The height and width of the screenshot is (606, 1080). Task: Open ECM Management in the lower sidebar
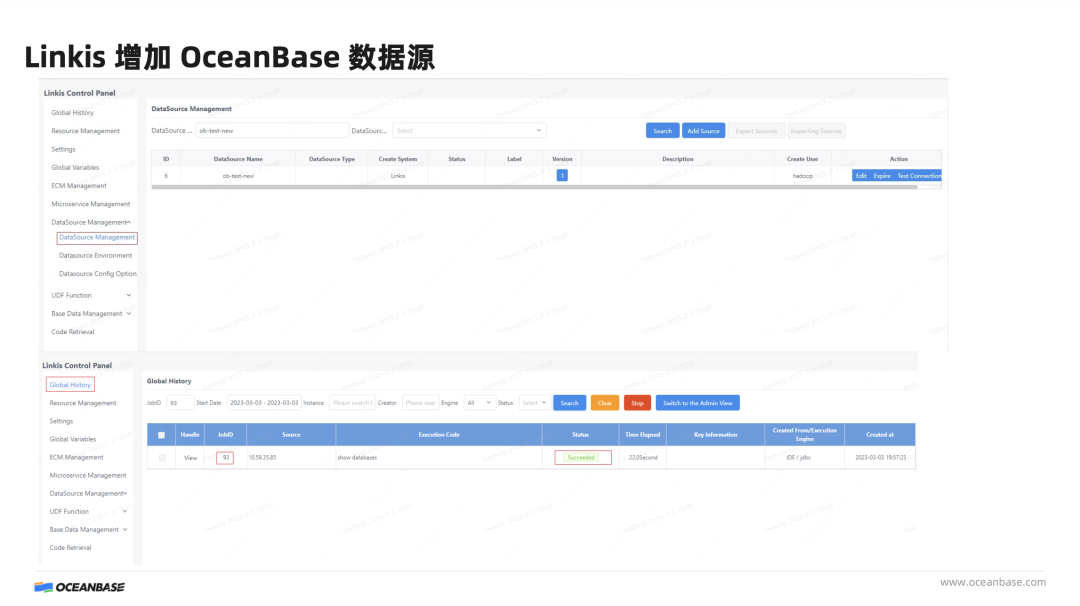coord(76,457)
